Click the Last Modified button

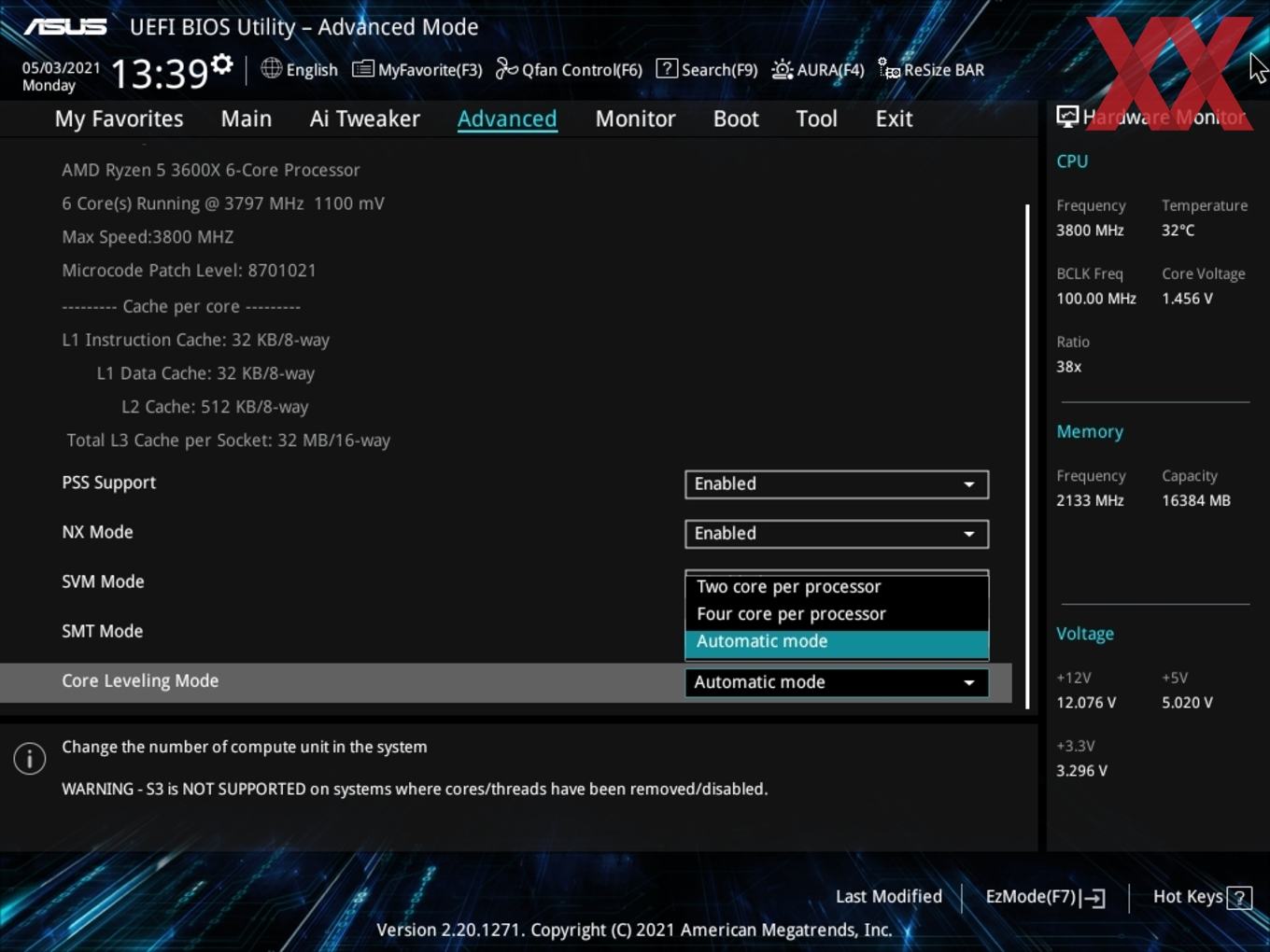(x=888, y=897)
